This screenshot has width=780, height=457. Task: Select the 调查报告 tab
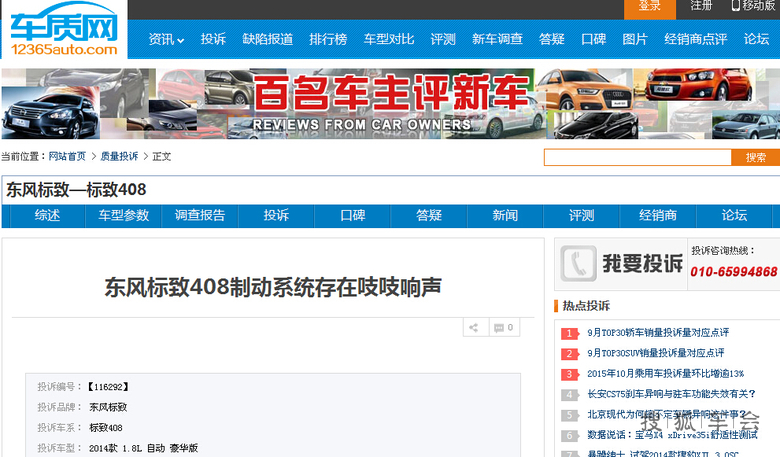click(200, 216)
